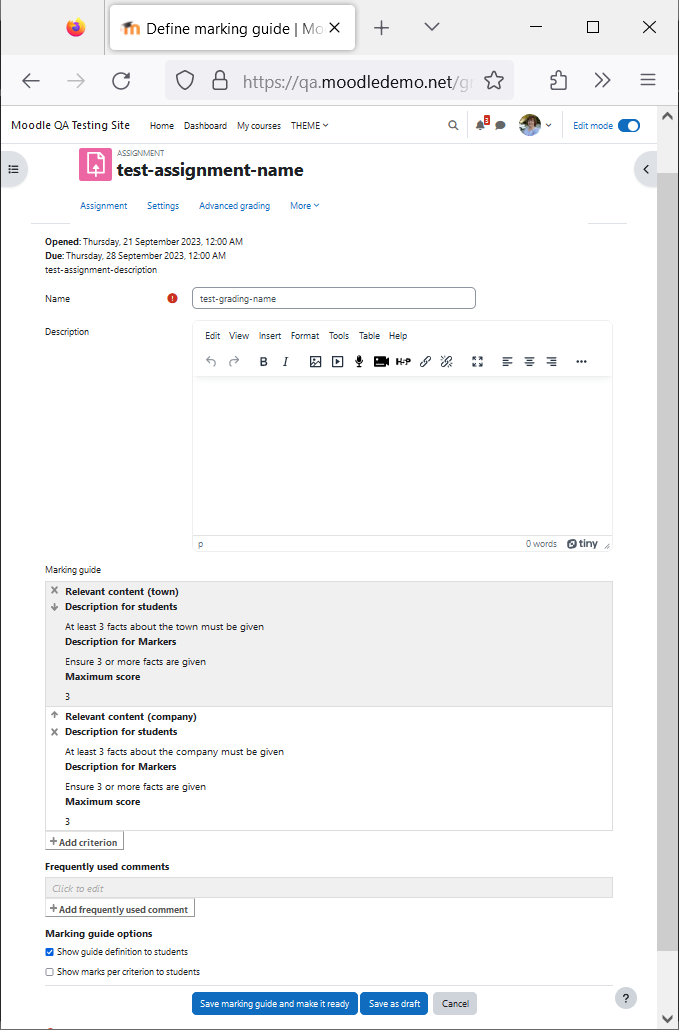Show more Firefox toolbar tools

(x=602, y=80)
